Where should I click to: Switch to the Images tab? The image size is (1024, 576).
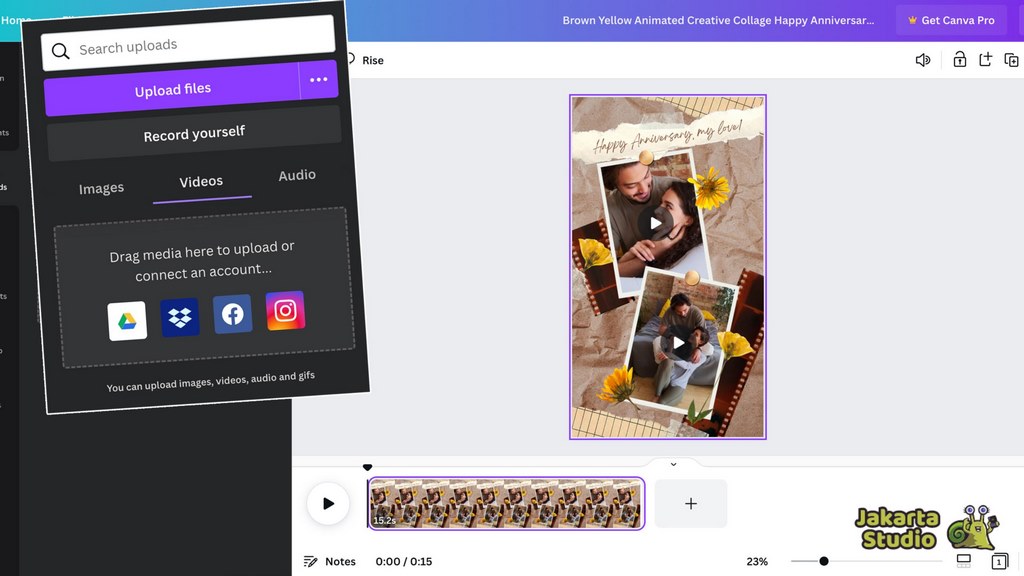(101, 188)
